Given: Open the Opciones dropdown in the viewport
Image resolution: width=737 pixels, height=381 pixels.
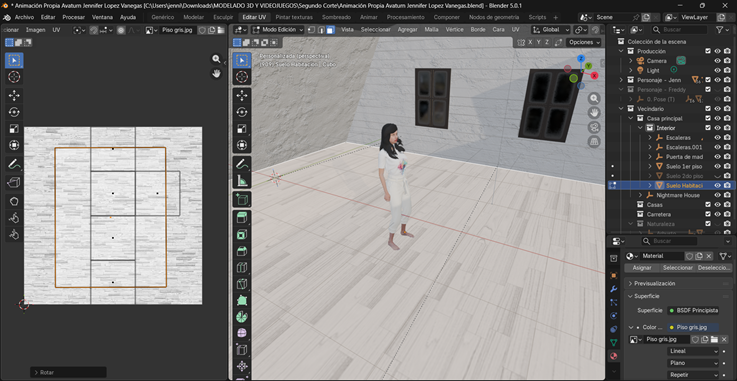Looking at the screenshot, I should click(x=584, y=42).
